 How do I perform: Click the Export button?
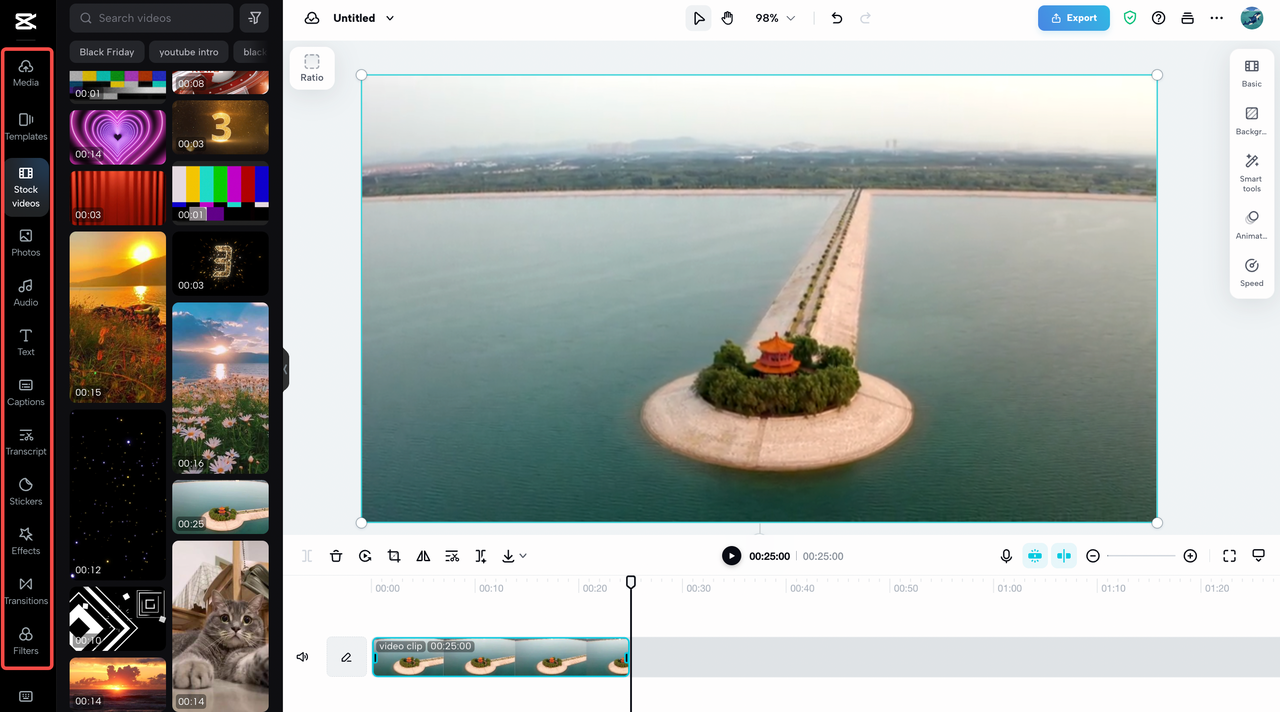coord(1073,18)
